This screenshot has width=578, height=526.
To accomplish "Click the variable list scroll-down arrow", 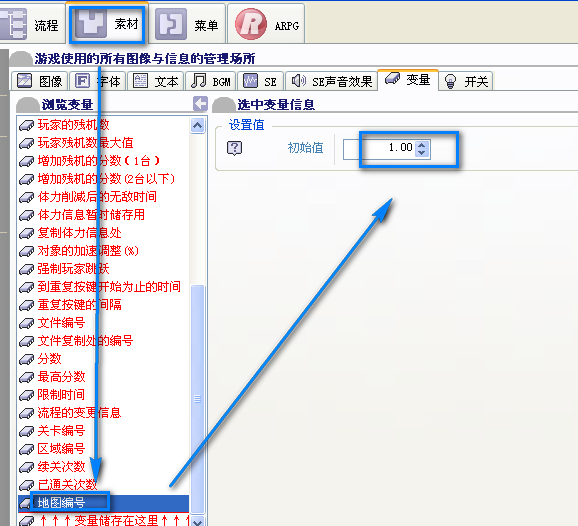I will pyautogui.click(x=198, y=522).
